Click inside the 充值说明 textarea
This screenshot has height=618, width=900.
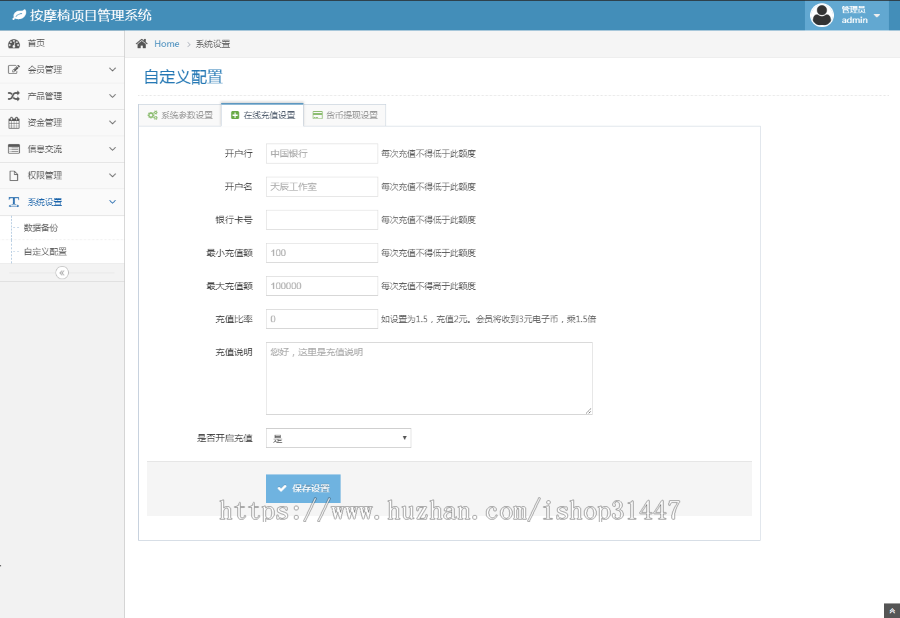[429, 379]
